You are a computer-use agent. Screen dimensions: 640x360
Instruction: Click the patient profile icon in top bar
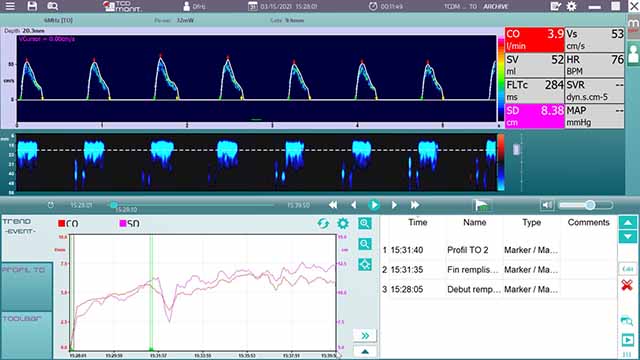coord(187,6)
